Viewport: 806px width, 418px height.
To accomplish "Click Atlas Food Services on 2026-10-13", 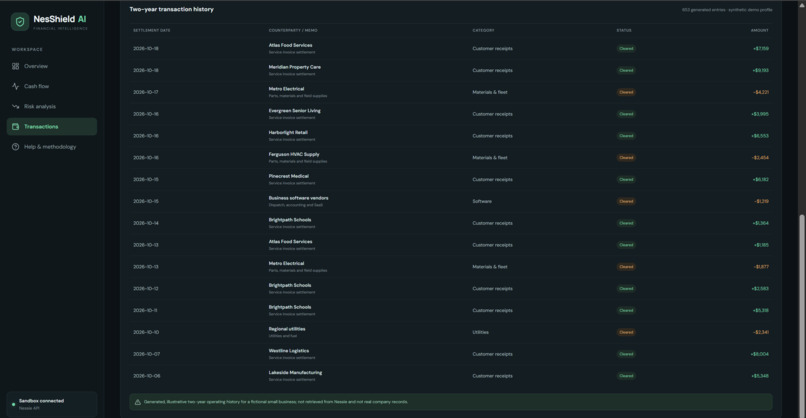I will pos(290,242).
